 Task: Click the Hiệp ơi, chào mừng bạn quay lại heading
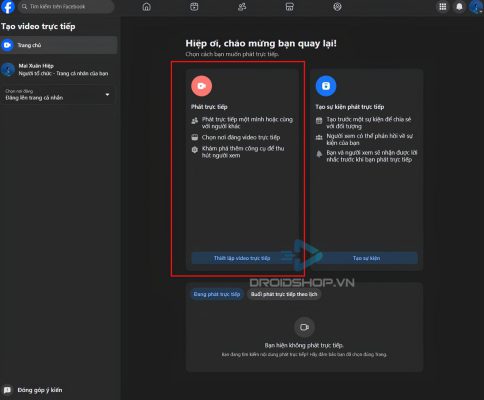[261, 43]
